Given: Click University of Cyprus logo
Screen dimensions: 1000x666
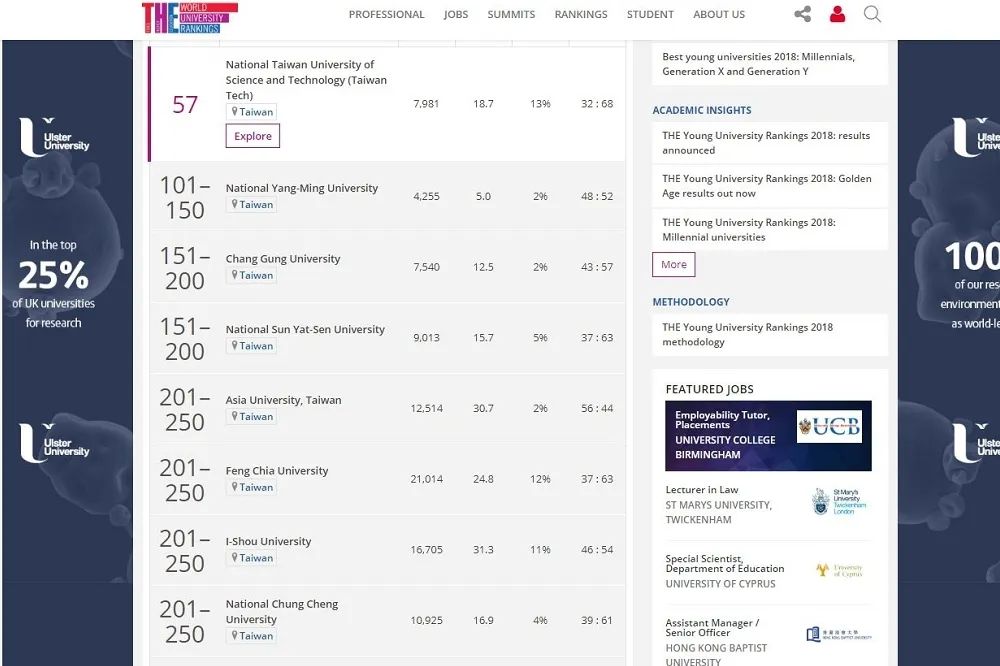Looking at the screenshot, I should [x=839, y=570].
